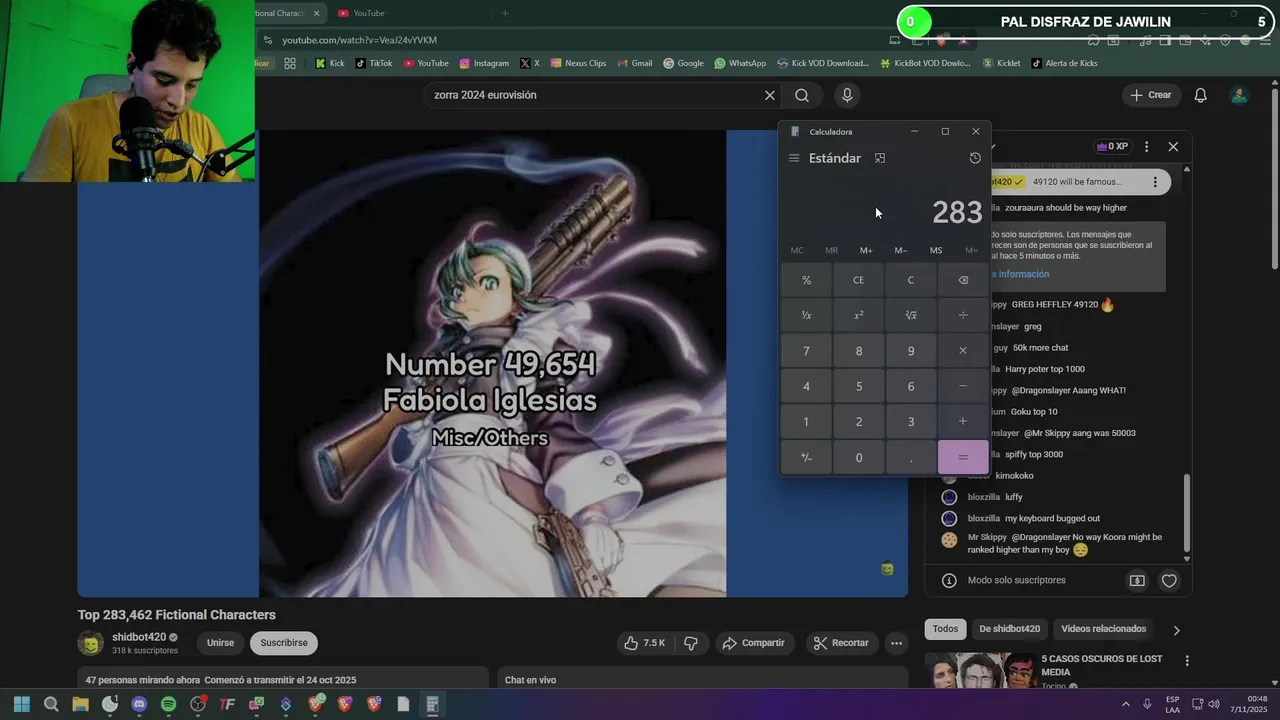Click digit 5 on Calculator keypad

click(x=858, y=386)
